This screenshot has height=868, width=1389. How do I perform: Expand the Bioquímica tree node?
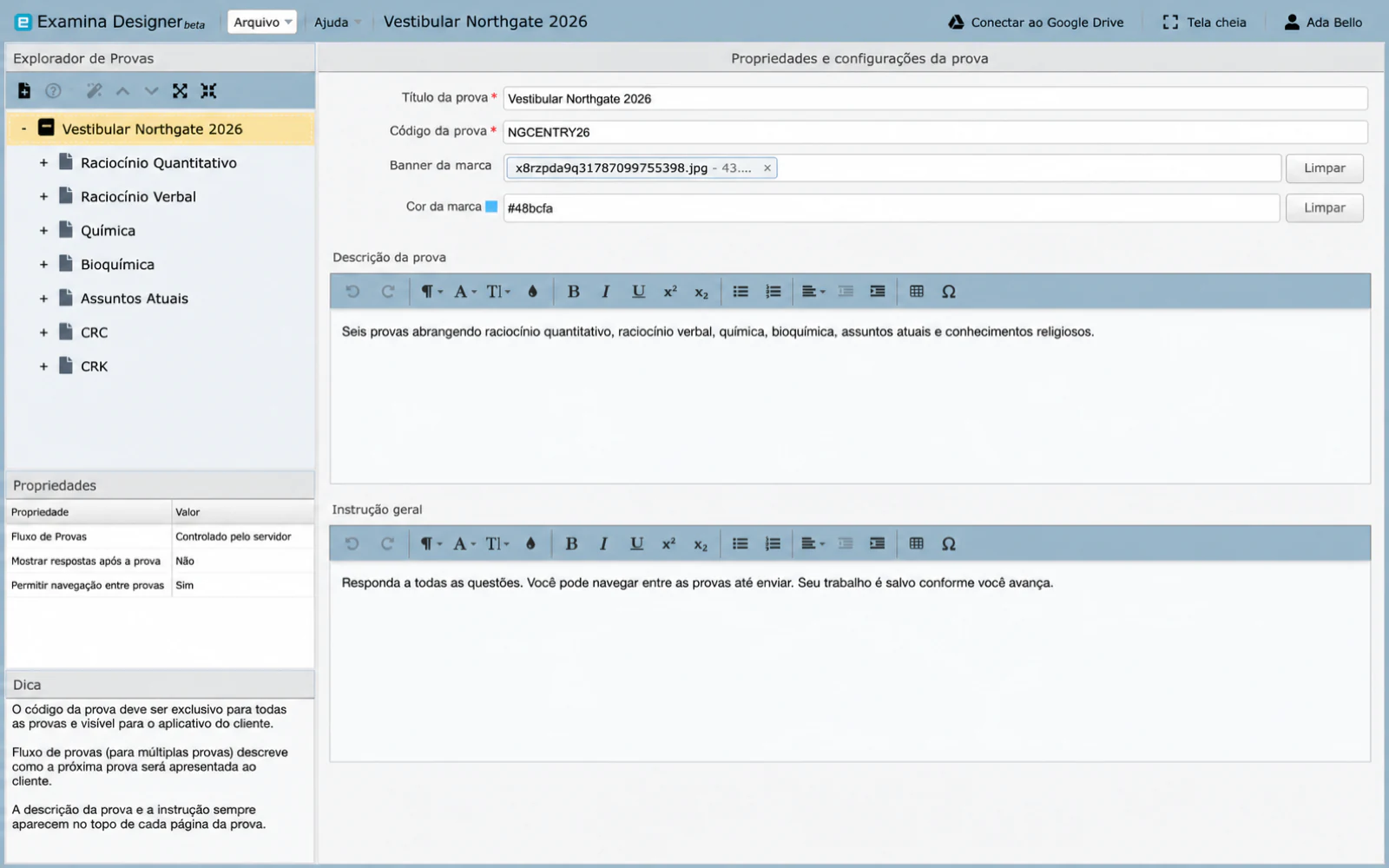point(43,264)
